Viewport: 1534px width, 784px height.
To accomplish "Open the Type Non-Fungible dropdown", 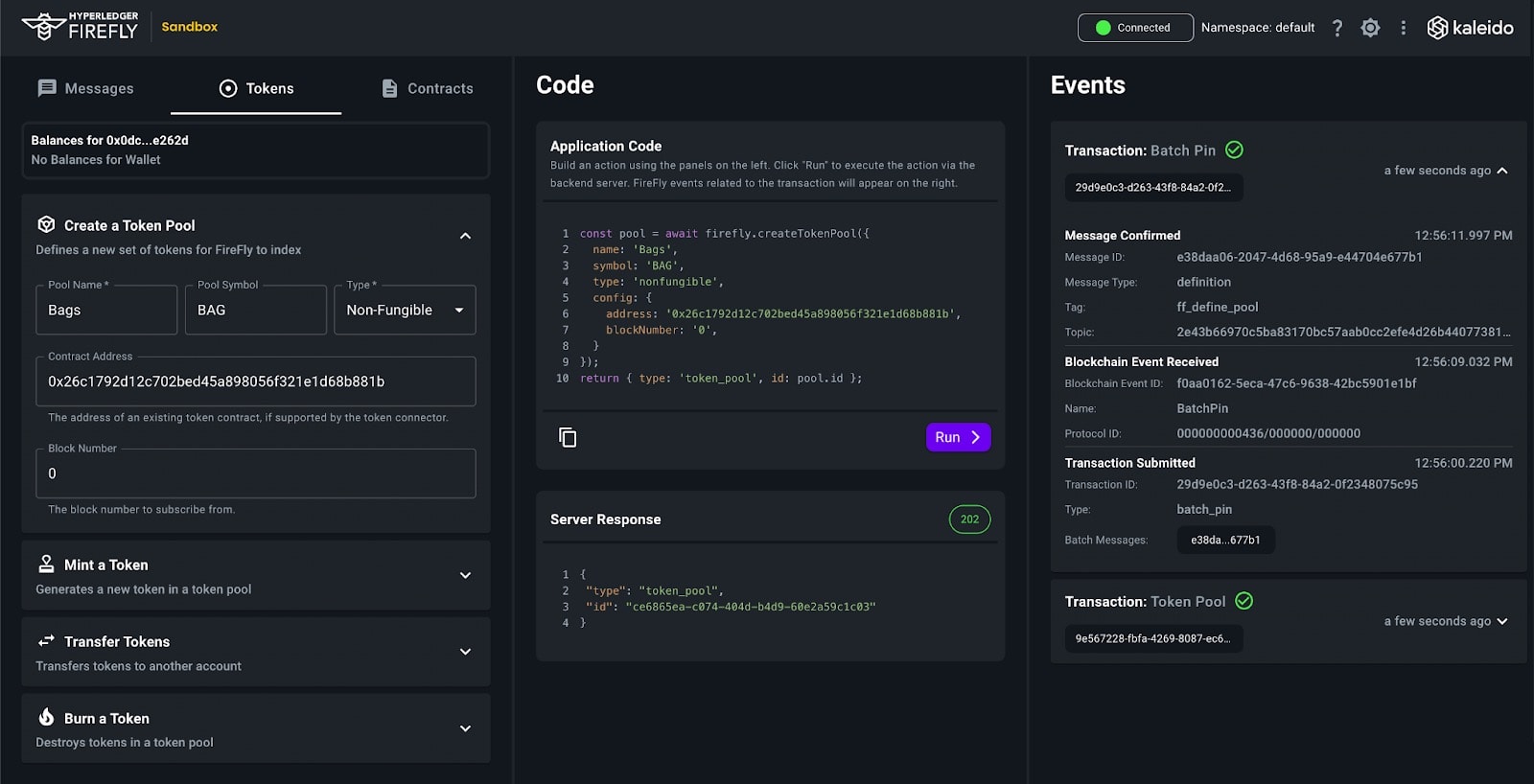I will [405, 310].
